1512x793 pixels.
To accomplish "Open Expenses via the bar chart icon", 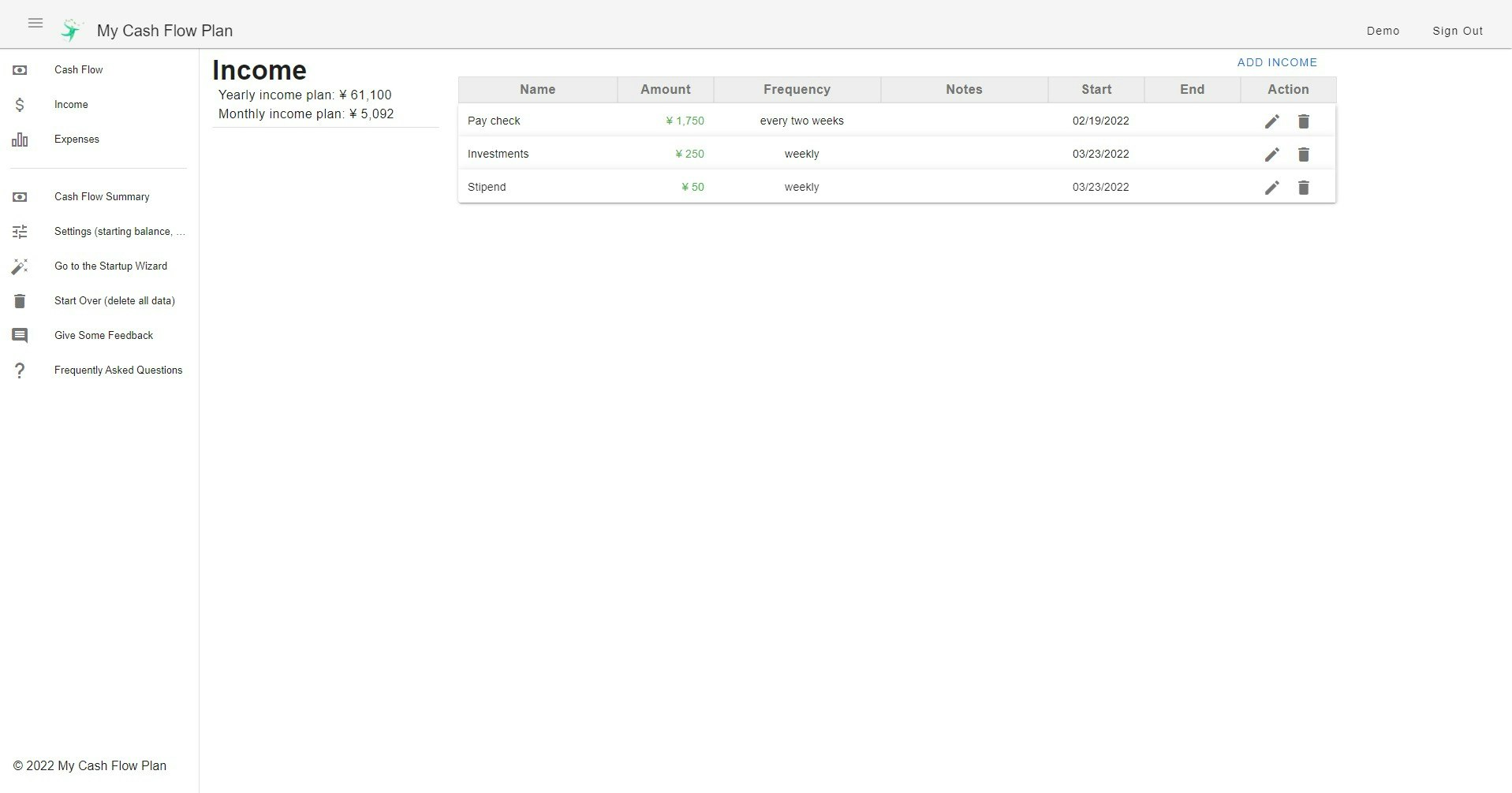I will [x=20, y=140].
